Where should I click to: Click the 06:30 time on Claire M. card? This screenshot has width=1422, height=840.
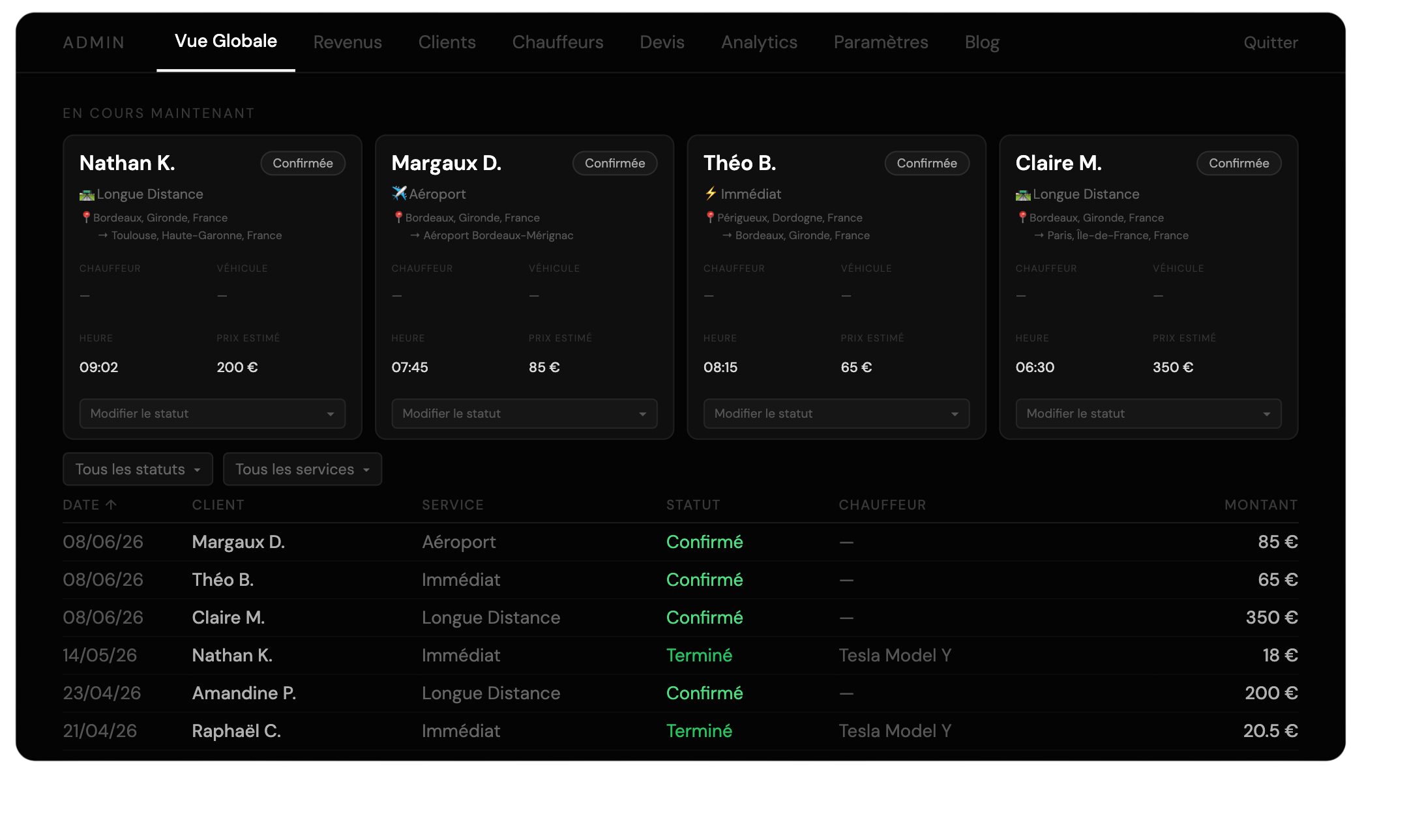pyautogui.click(x=1035, y=368)
